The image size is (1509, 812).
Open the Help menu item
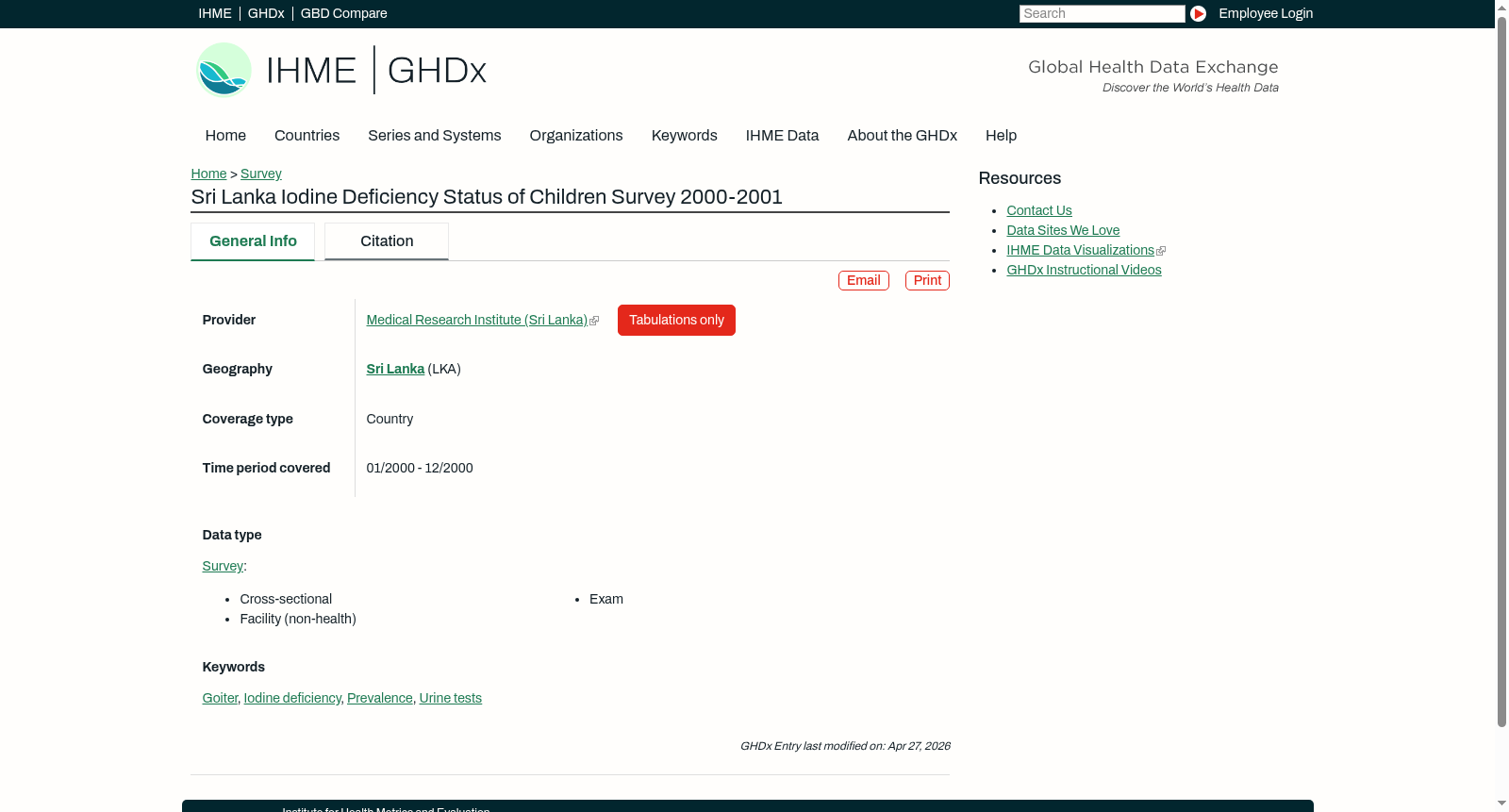point(1001,135)
